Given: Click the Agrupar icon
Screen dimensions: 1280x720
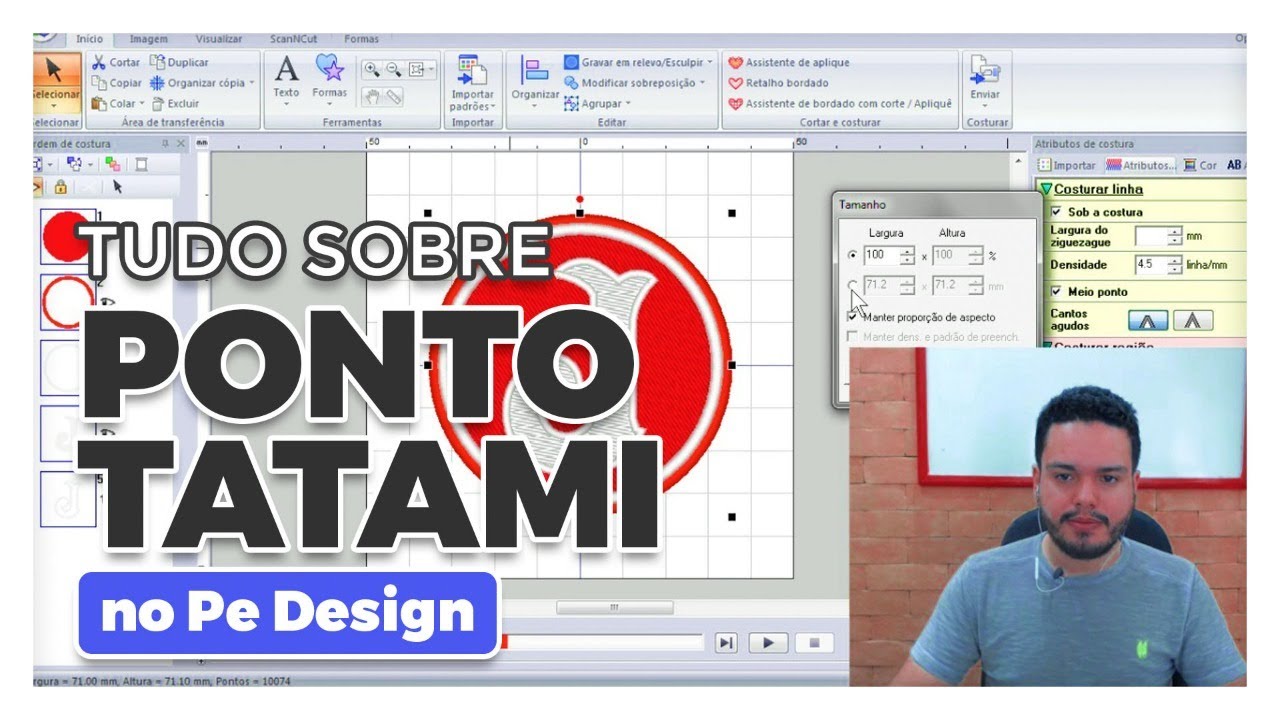Looking at the screenshot, I should tap(571, 103).
